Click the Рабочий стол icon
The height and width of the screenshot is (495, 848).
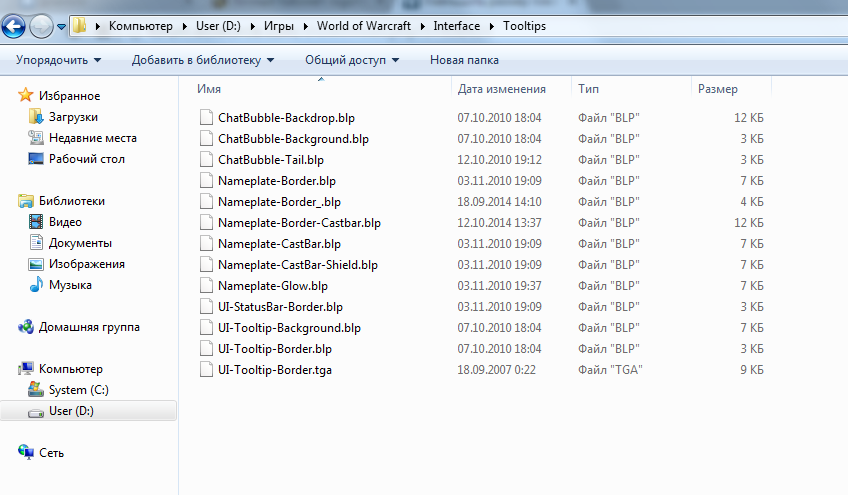coord(36,159)
